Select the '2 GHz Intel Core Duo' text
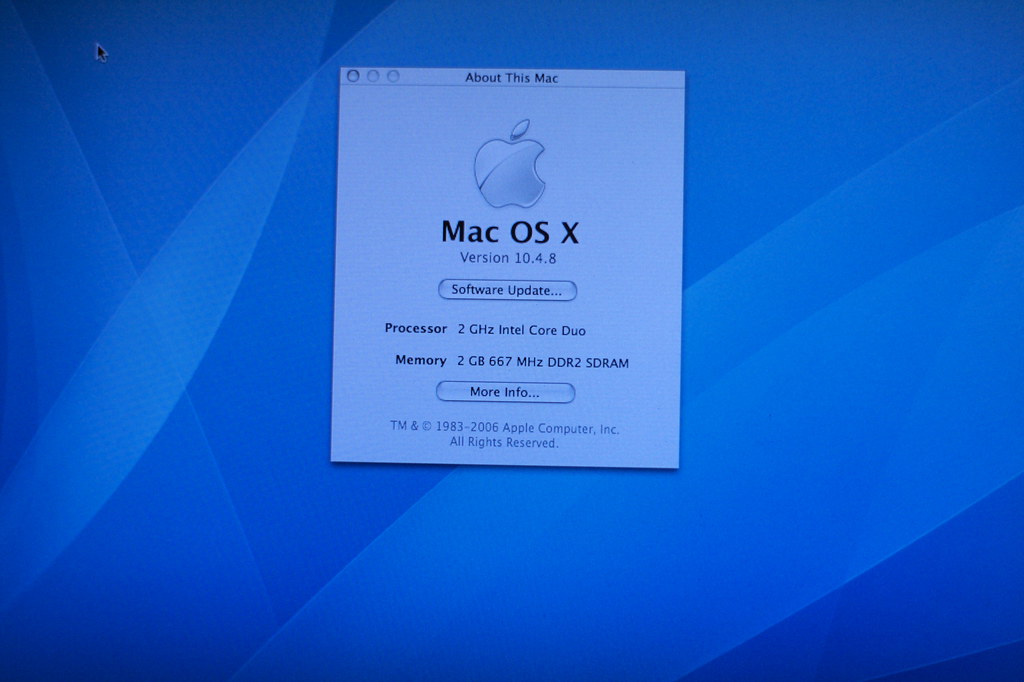Screen dimensions: 1024x682 tap(521, 330)
